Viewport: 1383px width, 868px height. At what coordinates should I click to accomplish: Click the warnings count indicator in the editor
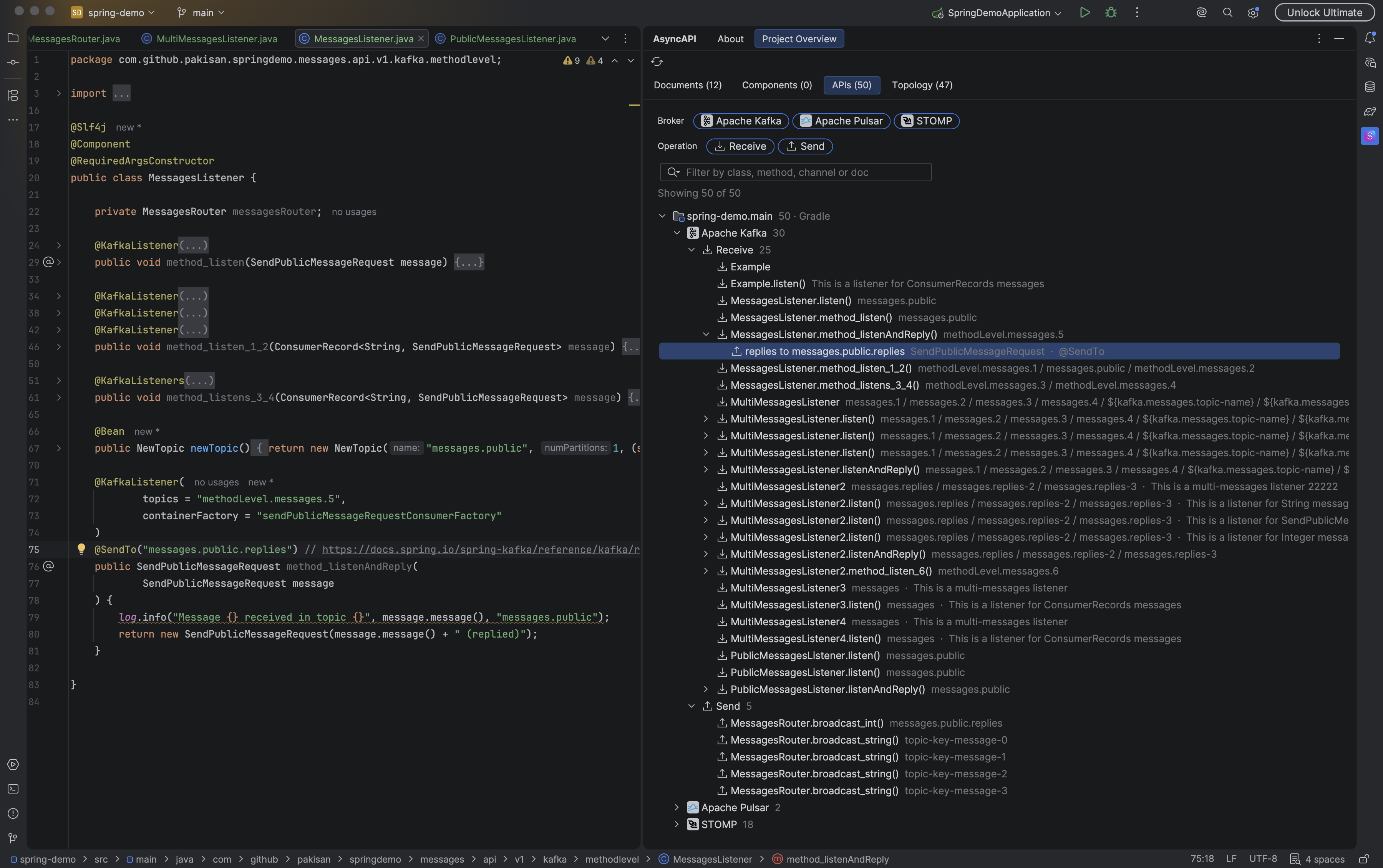(583, 60)
